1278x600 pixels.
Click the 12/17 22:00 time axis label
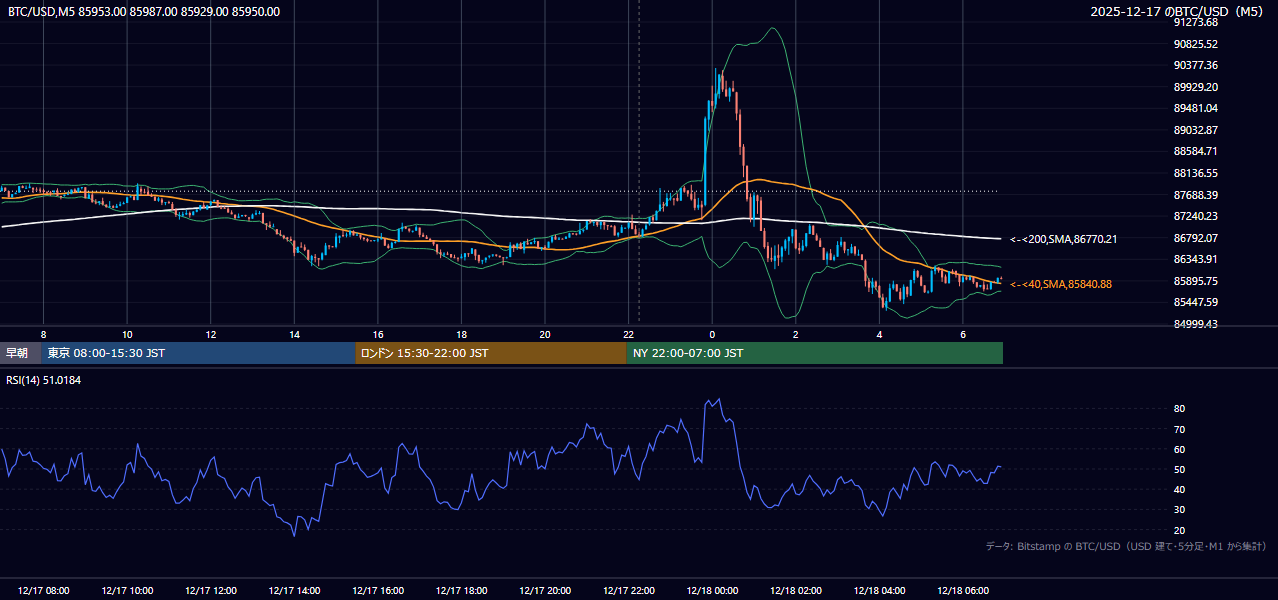629,591
